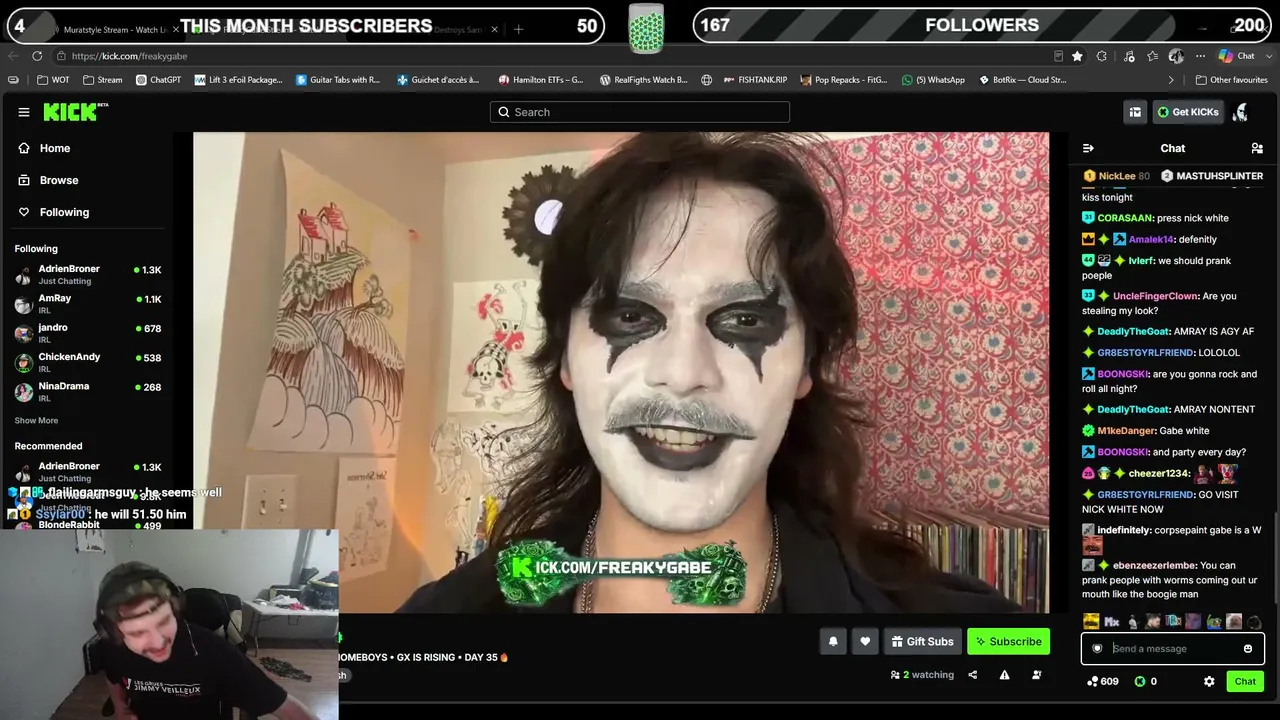
Task: Expand Following list with Show More
Action: pos(36,421)
